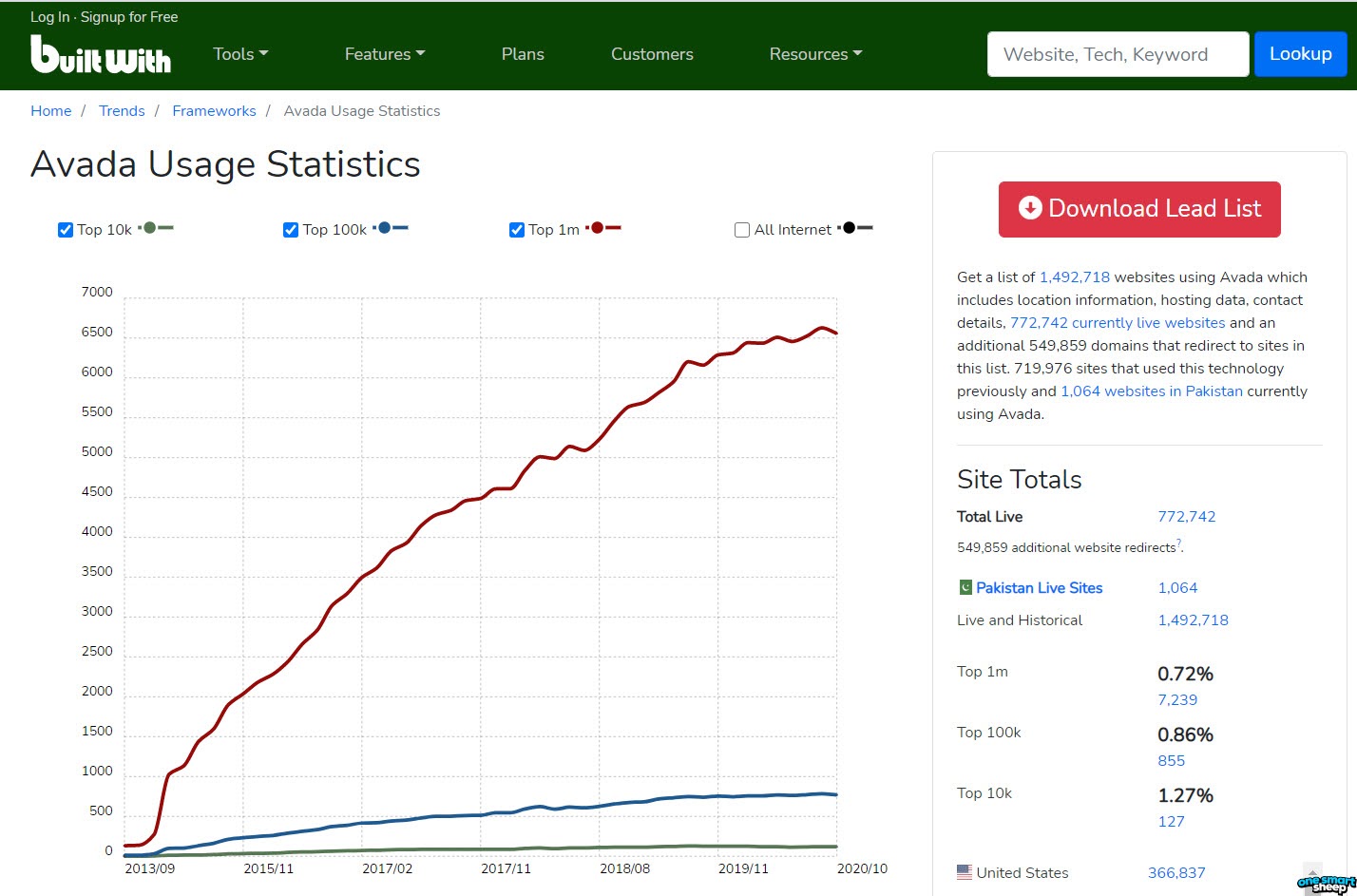This screenshot has height=896, width=1357.
Task: Open the Trends breadcrumb link
Action: click(122, 111)
